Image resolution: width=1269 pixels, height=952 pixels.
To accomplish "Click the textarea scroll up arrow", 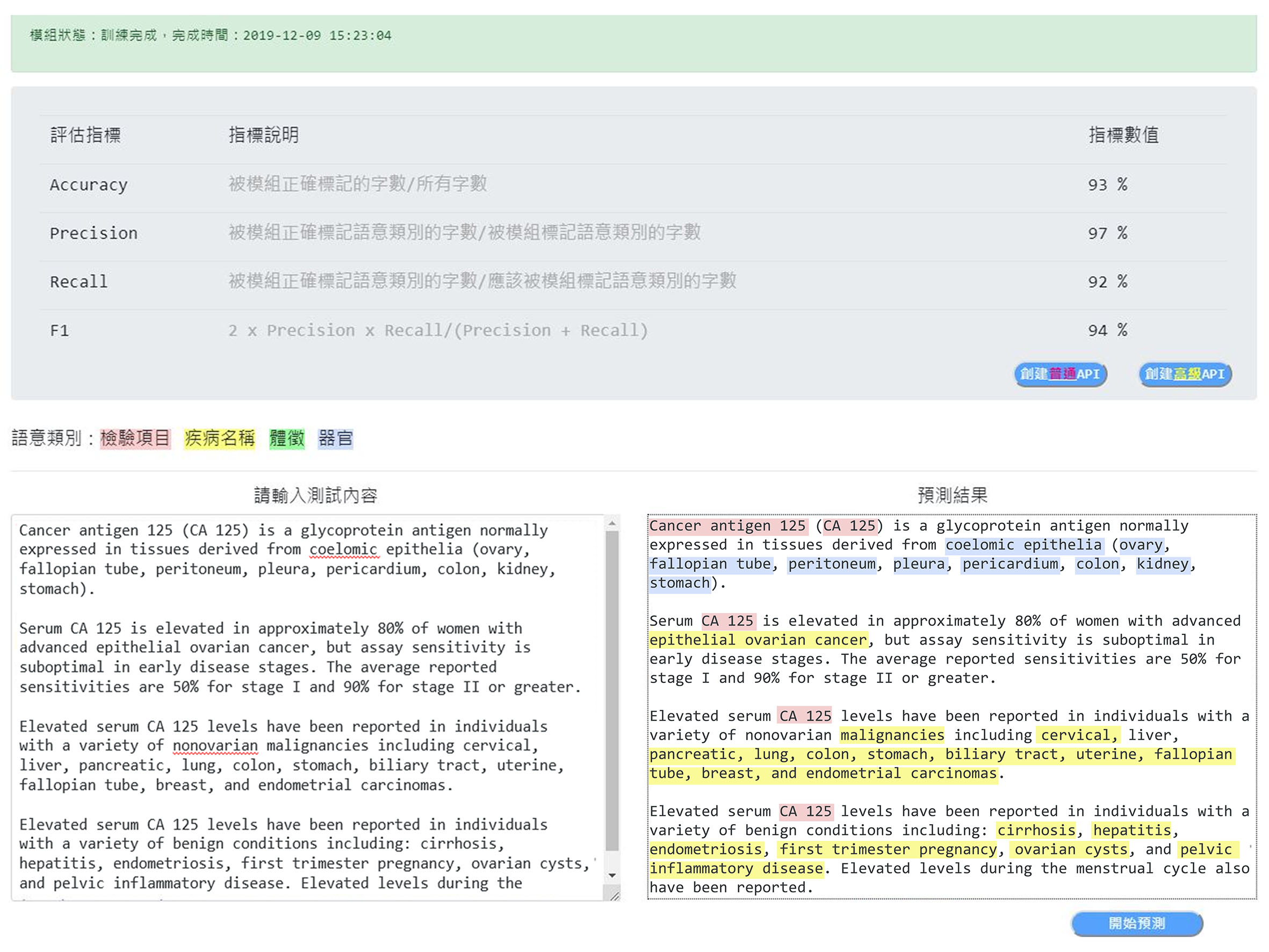I will coord(612,523).
